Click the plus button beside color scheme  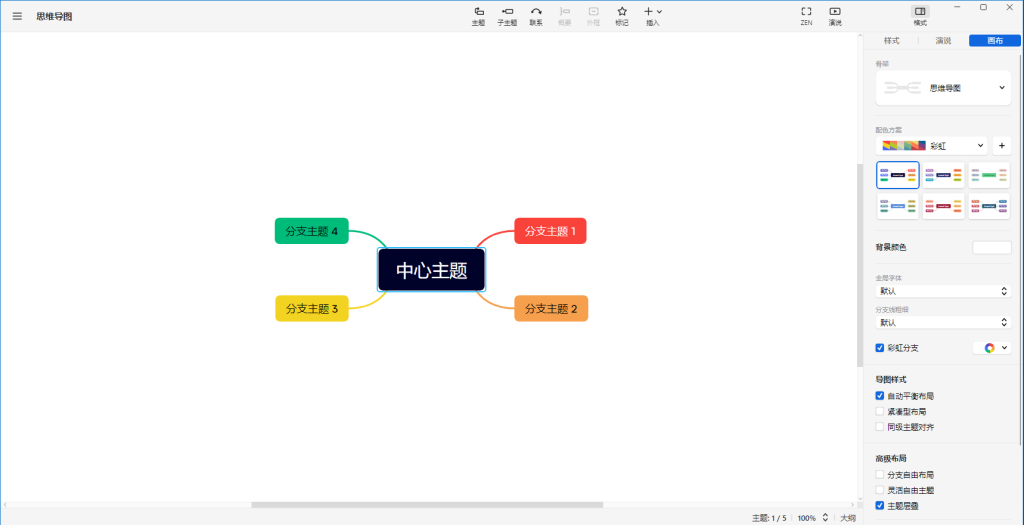point(1001,146)
